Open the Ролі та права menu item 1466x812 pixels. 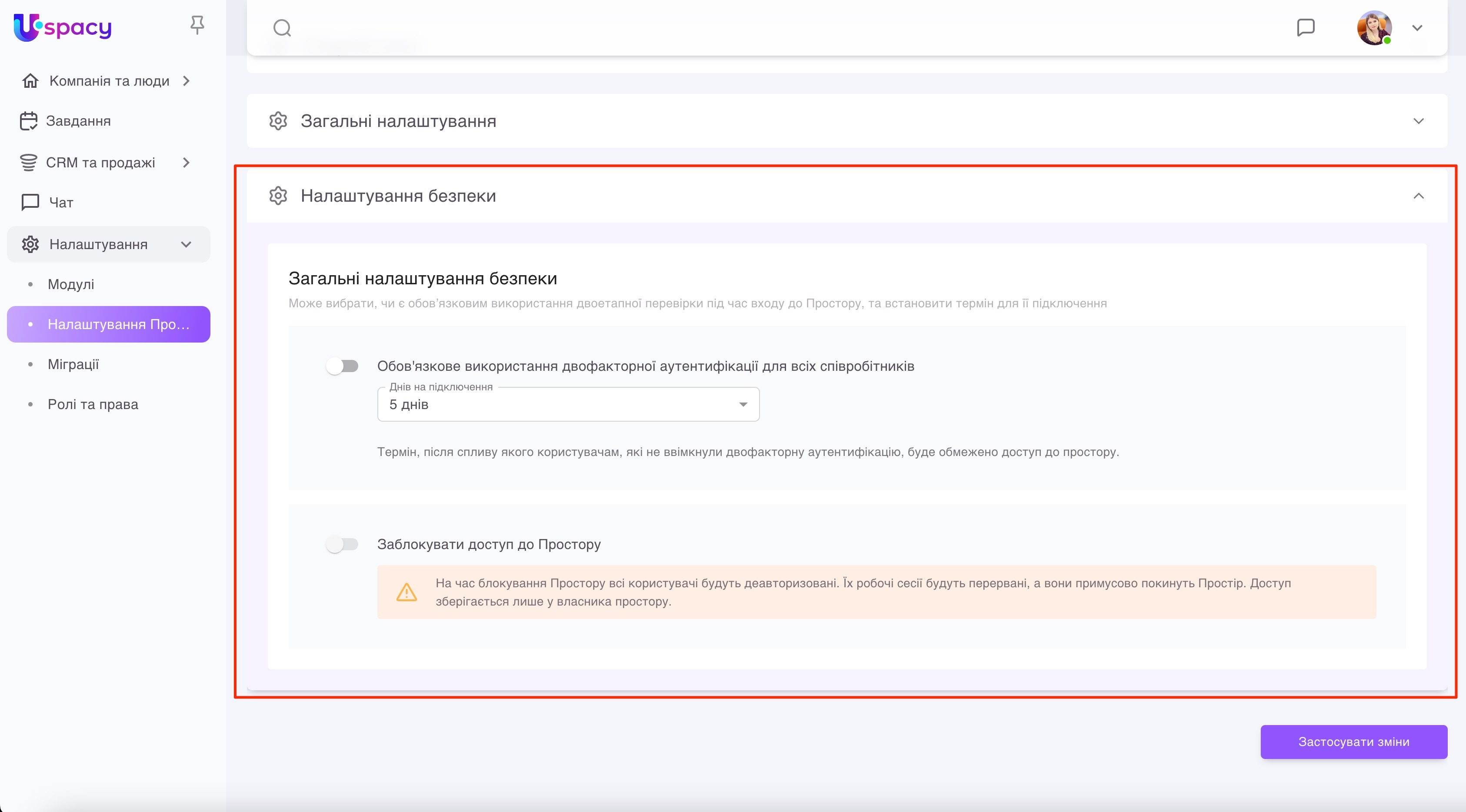(x=93, y=405)
